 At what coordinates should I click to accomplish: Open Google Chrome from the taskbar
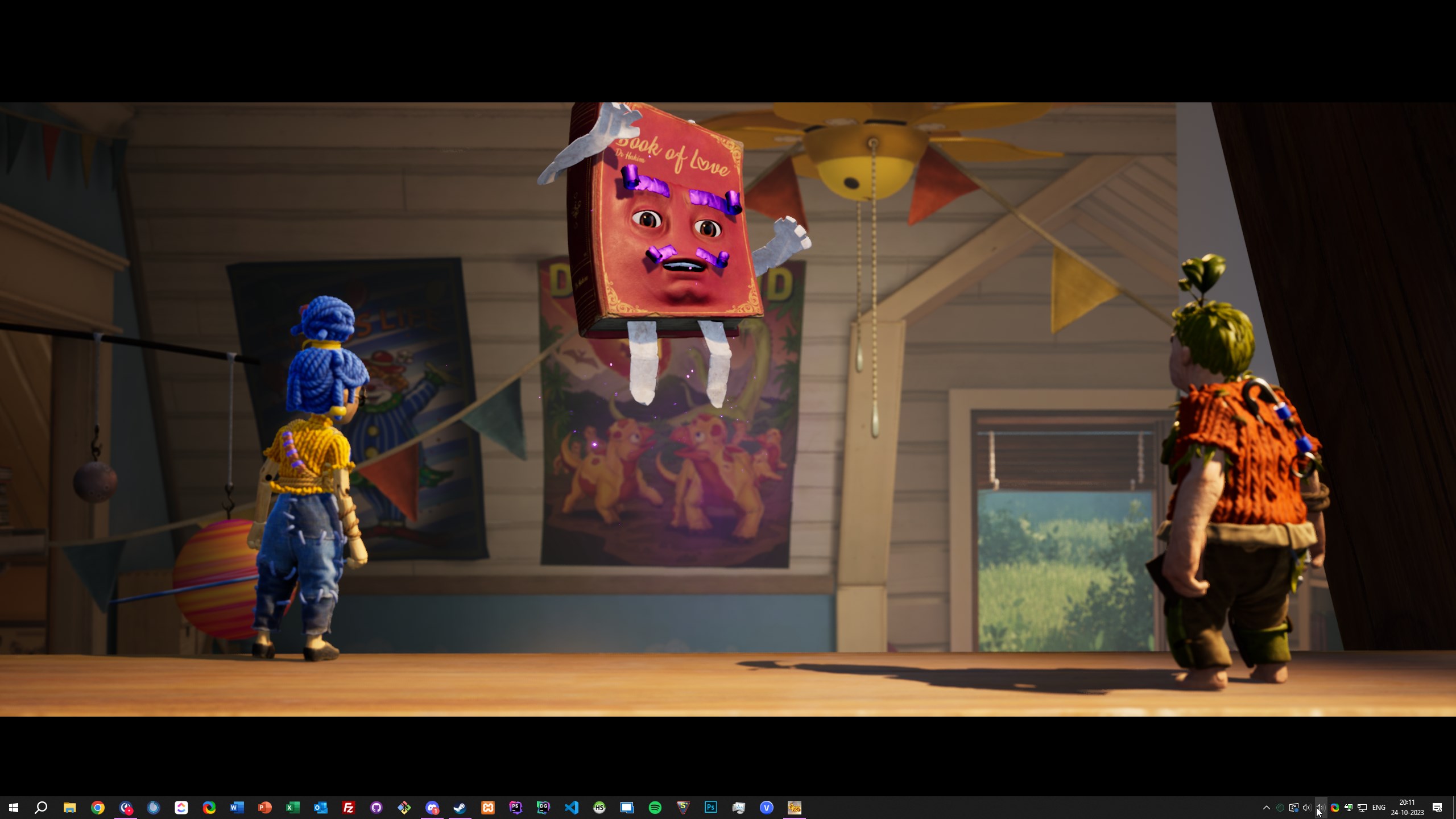(98, 808)
